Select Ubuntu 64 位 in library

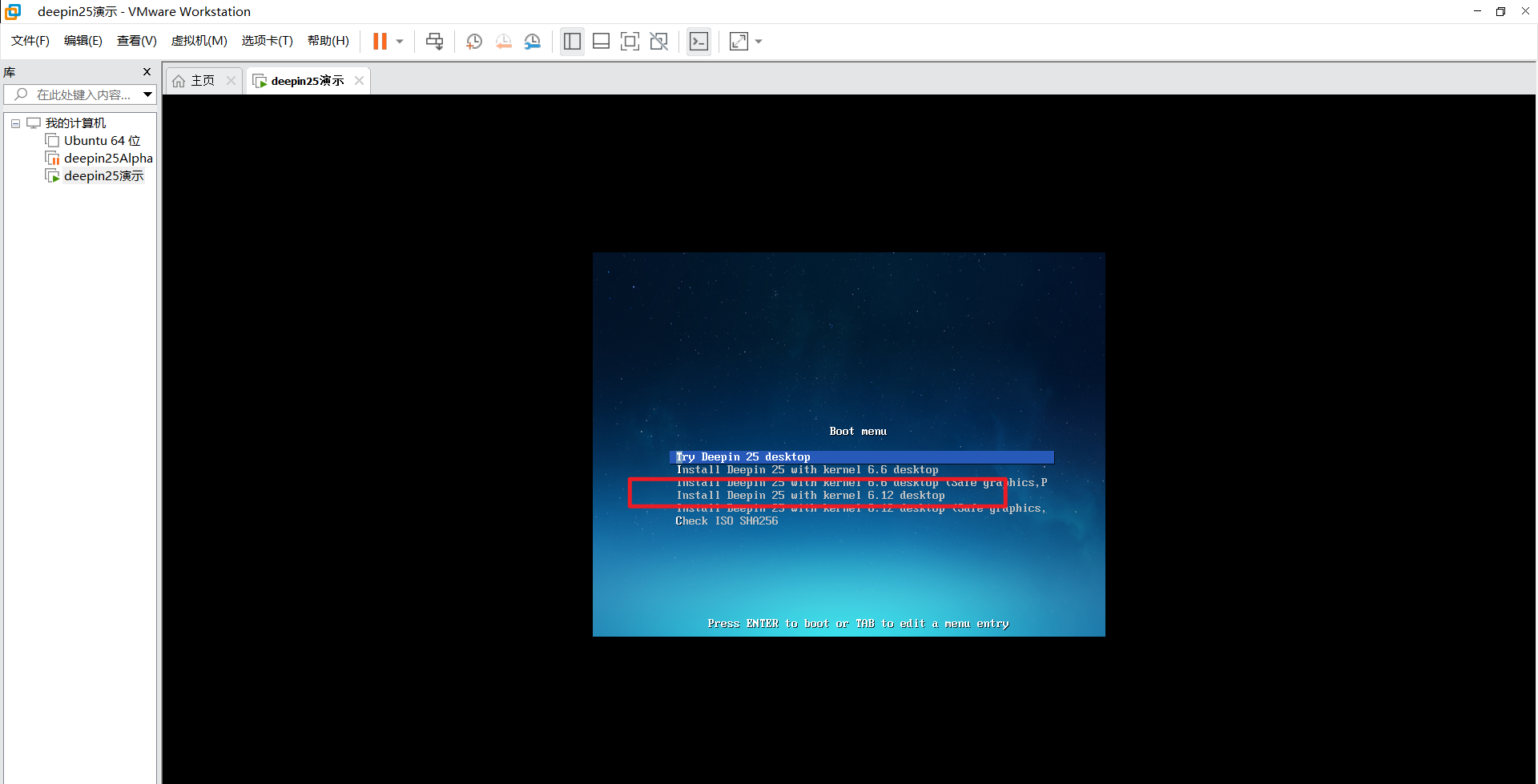(102, 141)
